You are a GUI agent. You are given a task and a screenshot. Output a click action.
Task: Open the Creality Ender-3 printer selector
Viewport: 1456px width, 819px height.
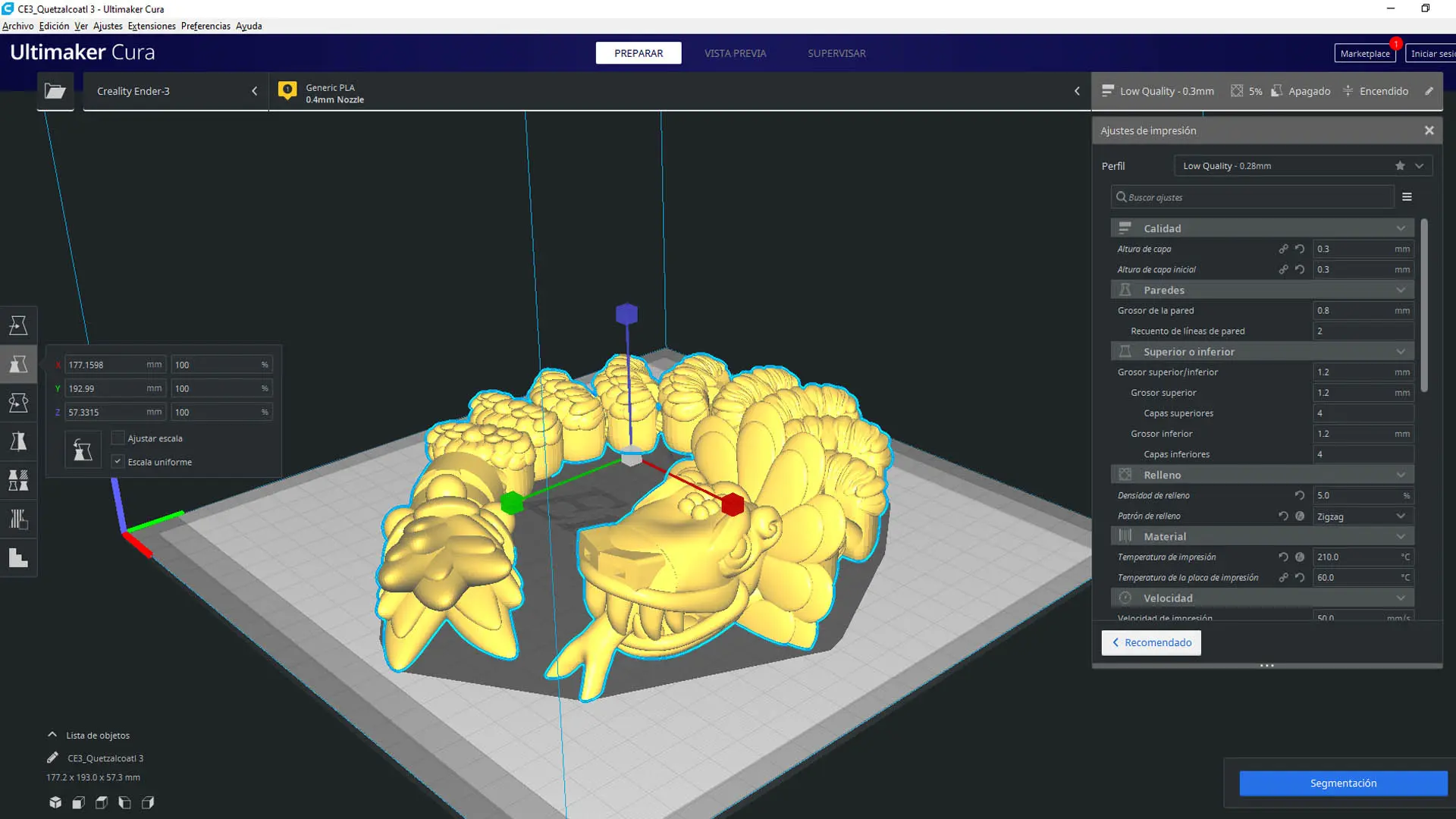[175, 91]
